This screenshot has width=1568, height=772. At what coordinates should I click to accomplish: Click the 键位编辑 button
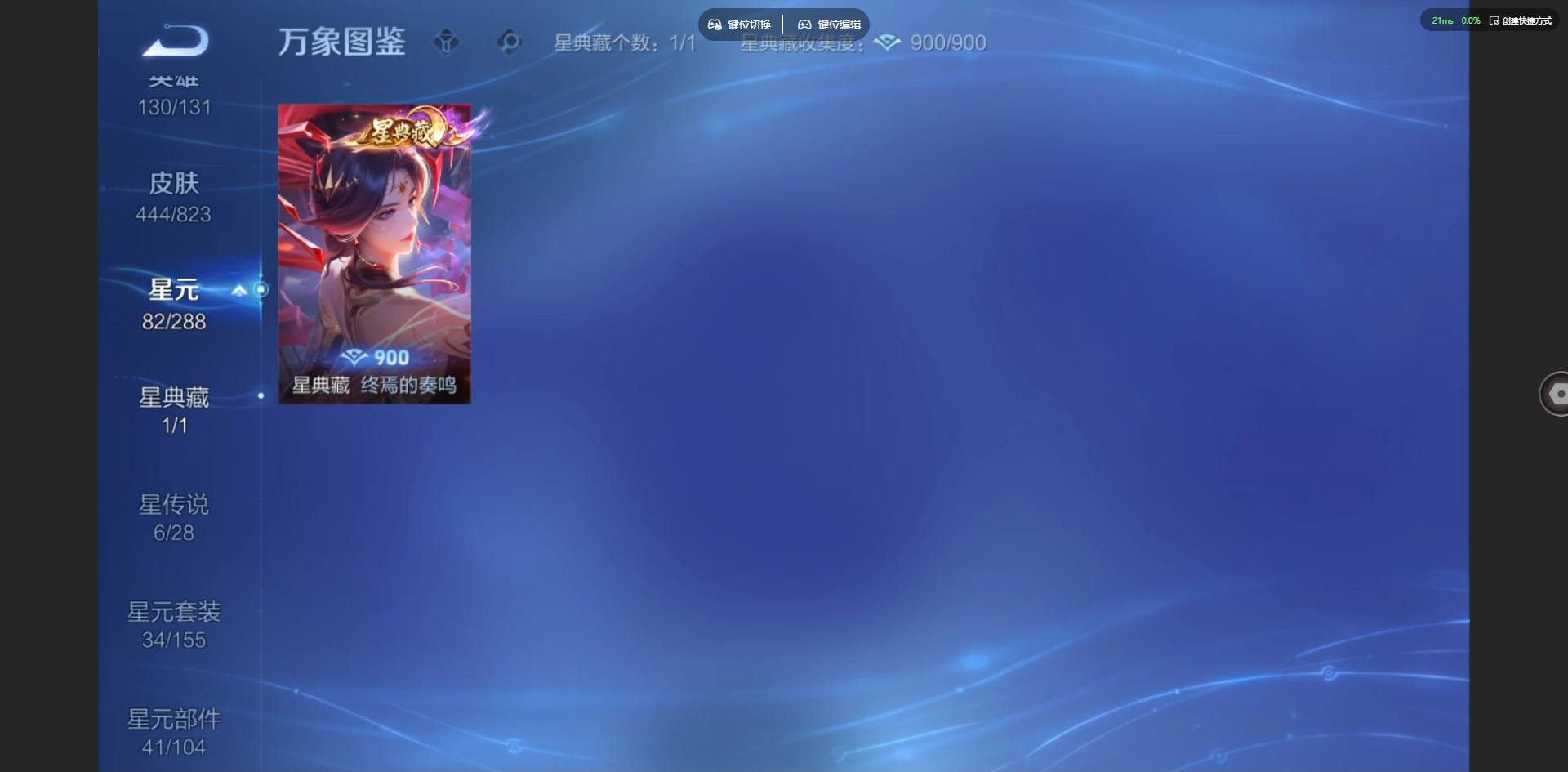(829, 25)
